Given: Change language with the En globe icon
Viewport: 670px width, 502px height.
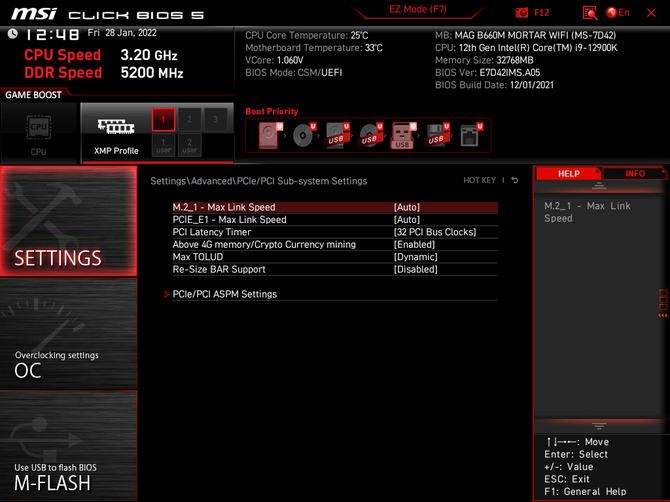Looking at the screenshot, I should click(x=617, y=13).
